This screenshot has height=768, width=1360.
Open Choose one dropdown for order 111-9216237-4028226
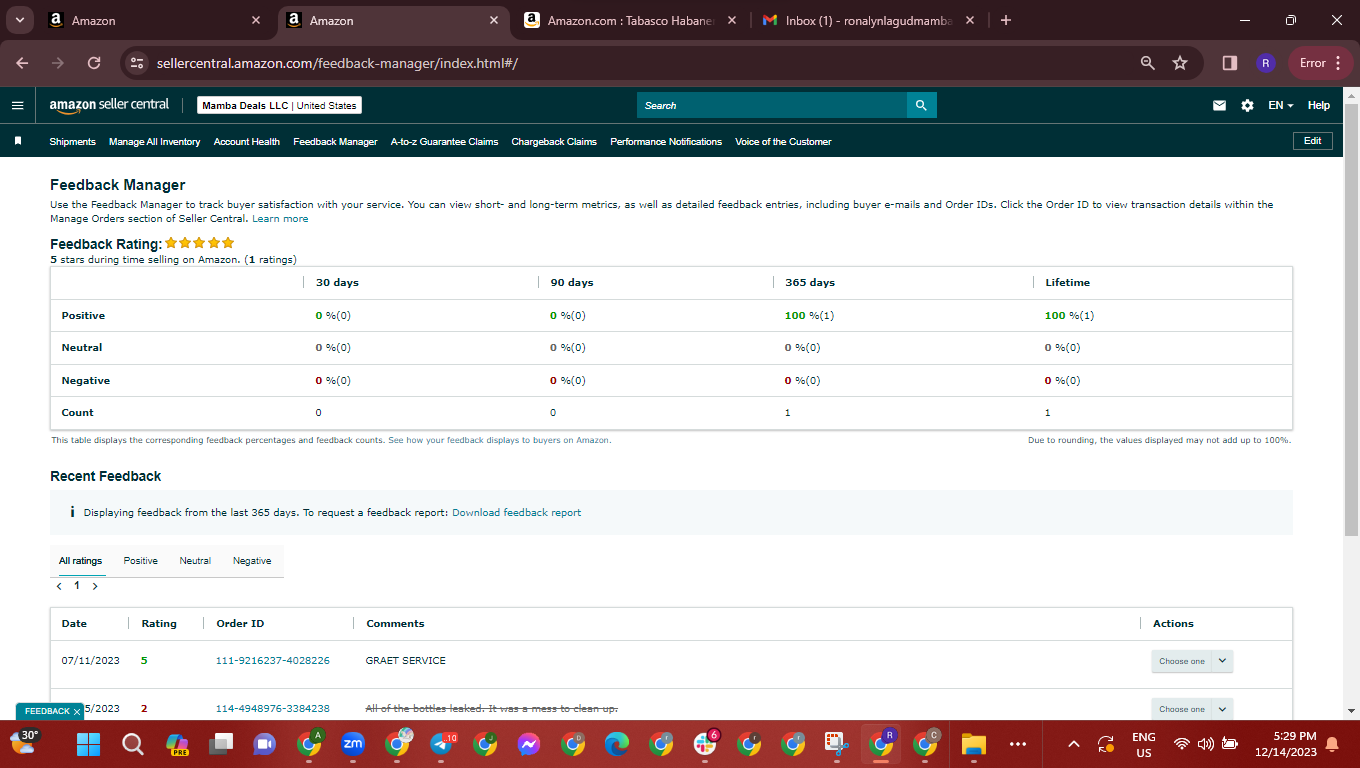[x=1192, y=661]
